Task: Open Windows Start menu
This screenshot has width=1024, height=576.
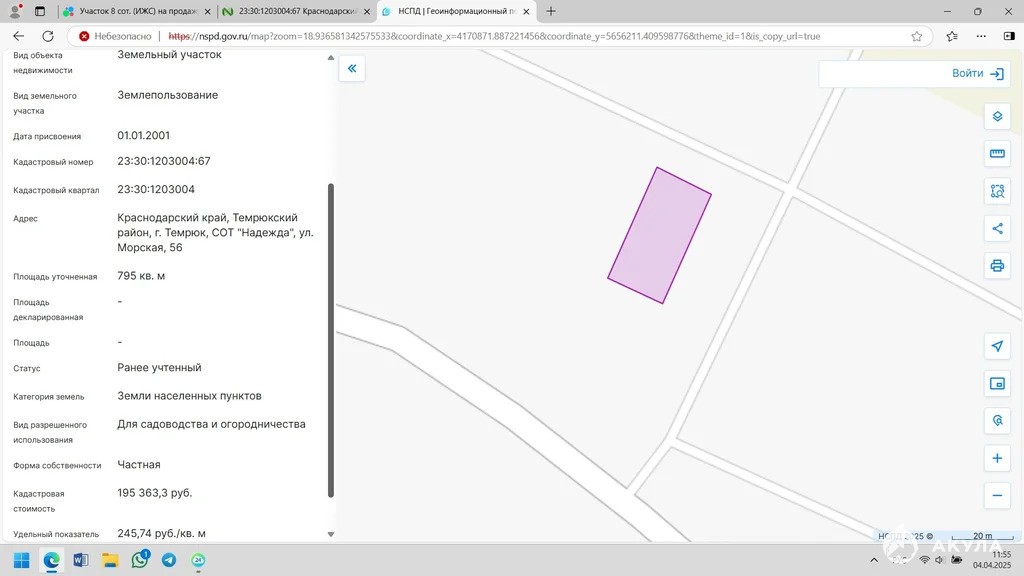Action: pyautogui.click(x=22, y=560)
